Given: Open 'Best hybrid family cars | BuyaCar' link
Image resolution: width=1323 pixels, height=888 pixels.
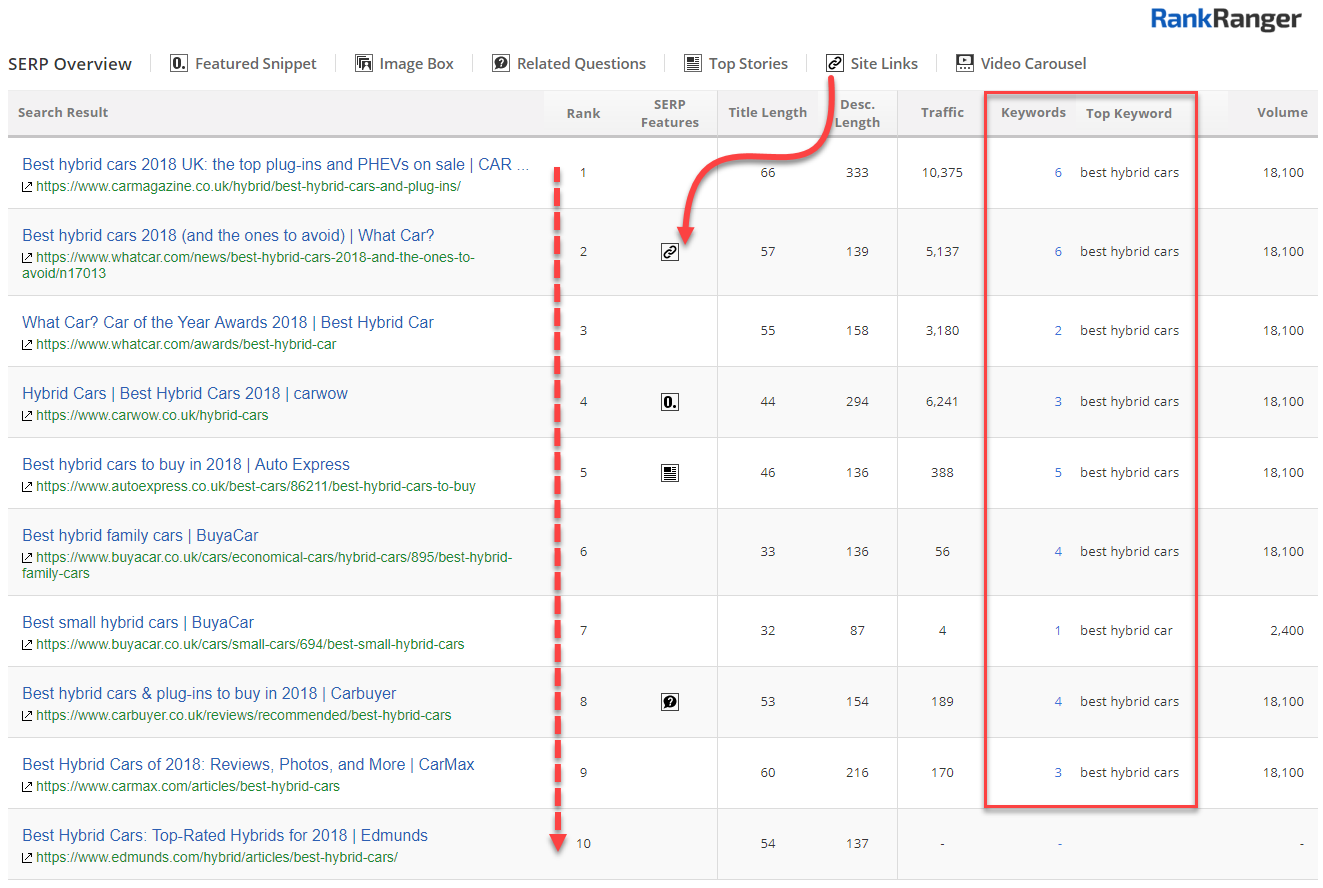Looking at the screenshot, I should (x=140, y=536).
